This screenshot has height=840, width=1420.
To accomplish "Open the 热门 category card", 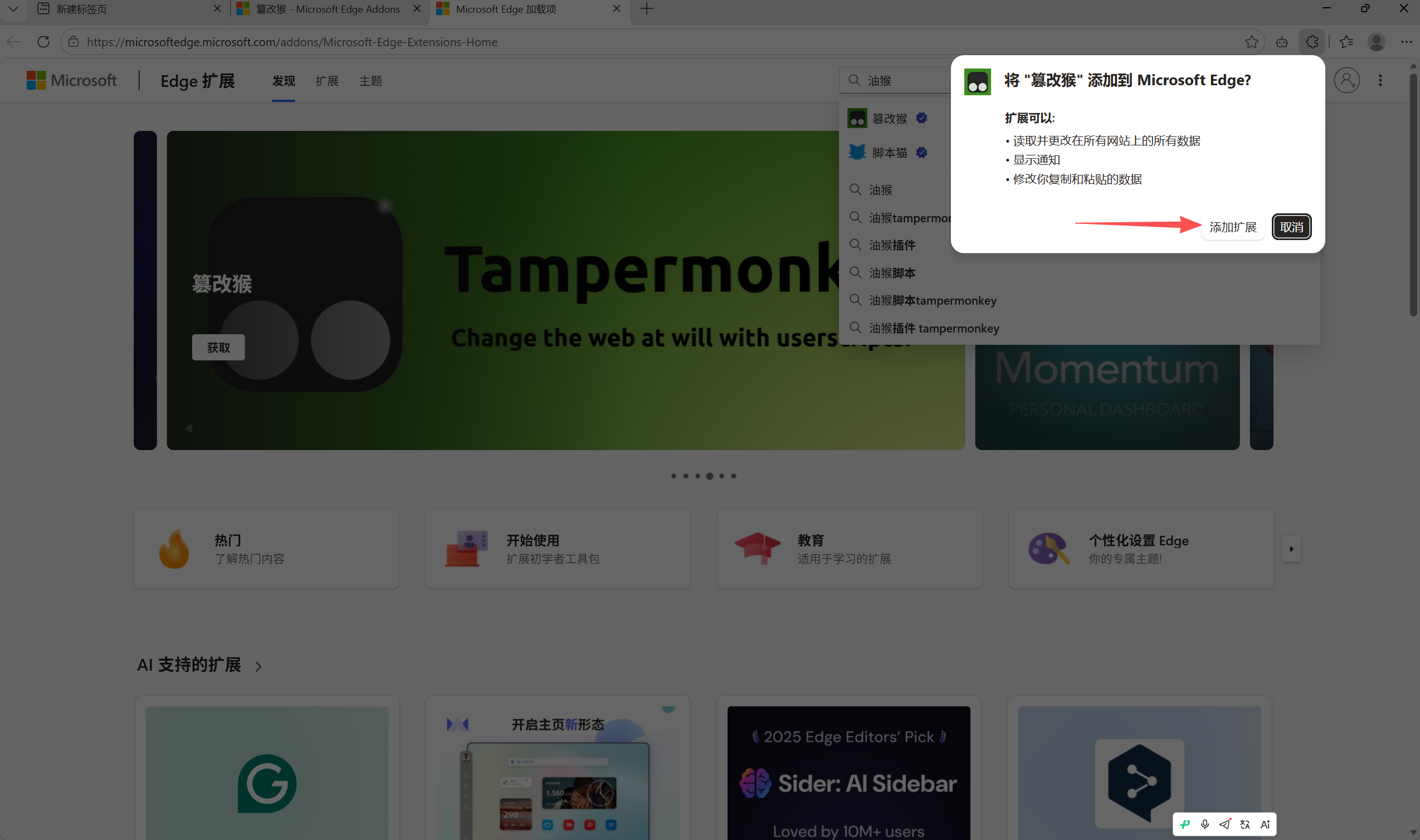I will (x=266, y=549).
